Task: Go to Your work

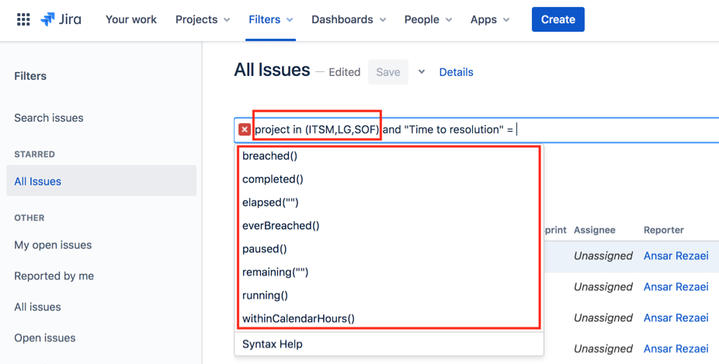Action: [131, 19]
